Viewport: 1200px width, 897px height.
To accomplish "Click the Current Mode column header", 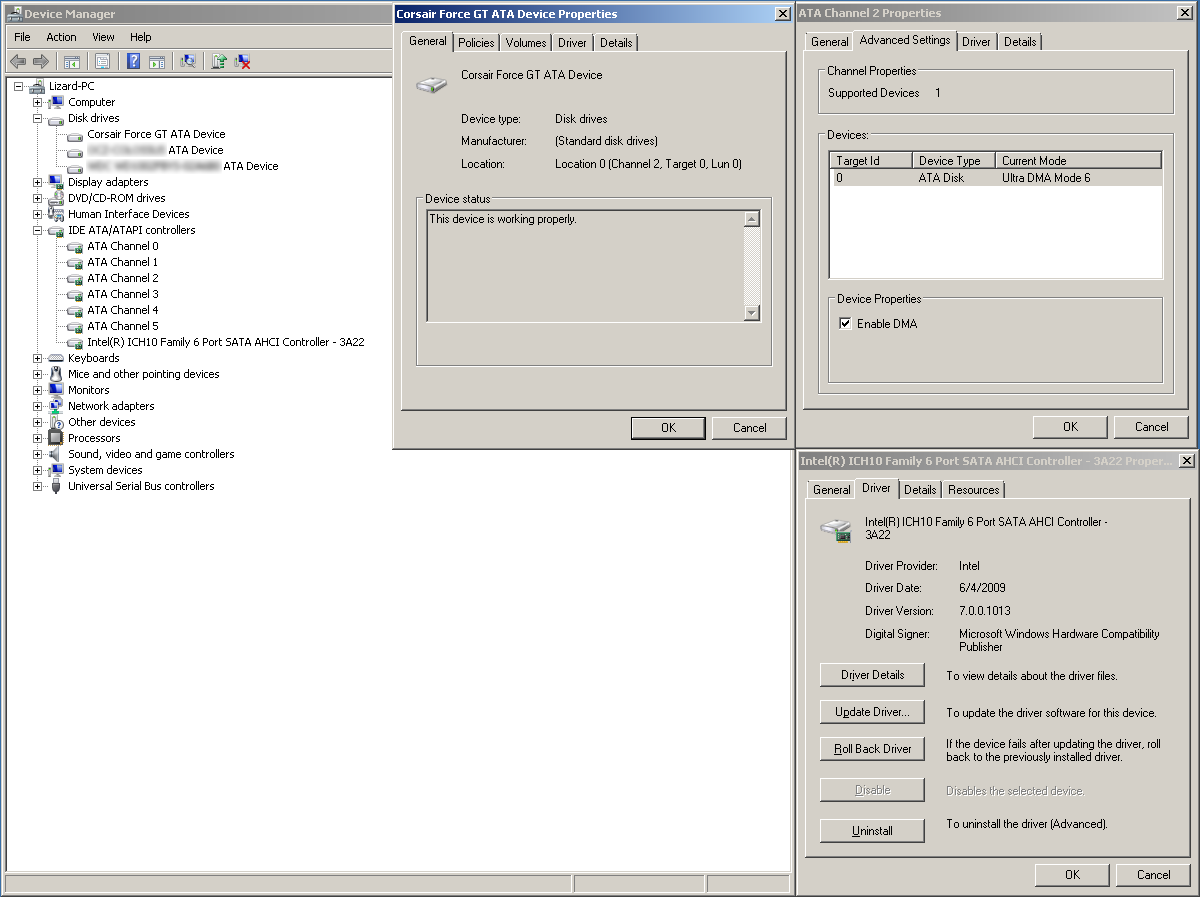I will pyautogui.click(x=1078, y=160).
